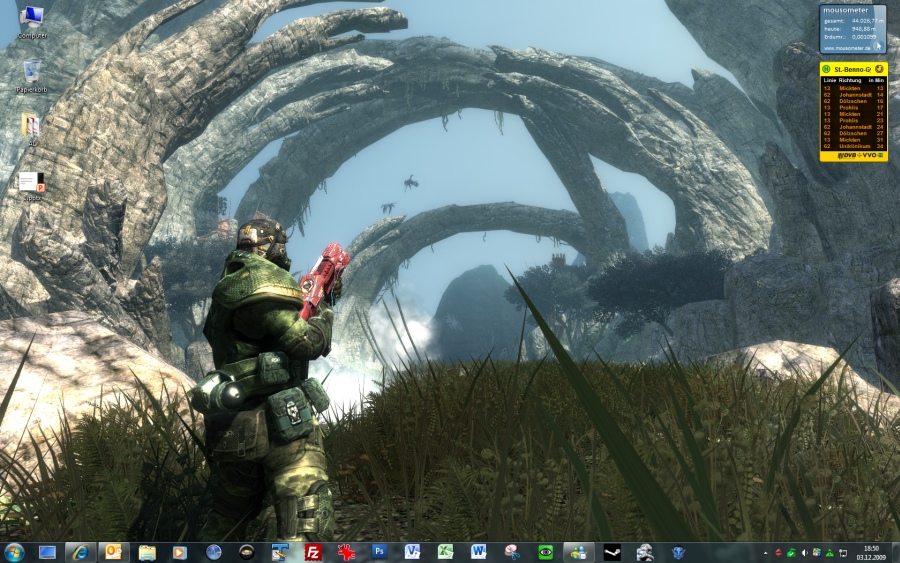900x563 pixels.
Task: Launch Windows Media Player from taskbar
Action: 180,553
